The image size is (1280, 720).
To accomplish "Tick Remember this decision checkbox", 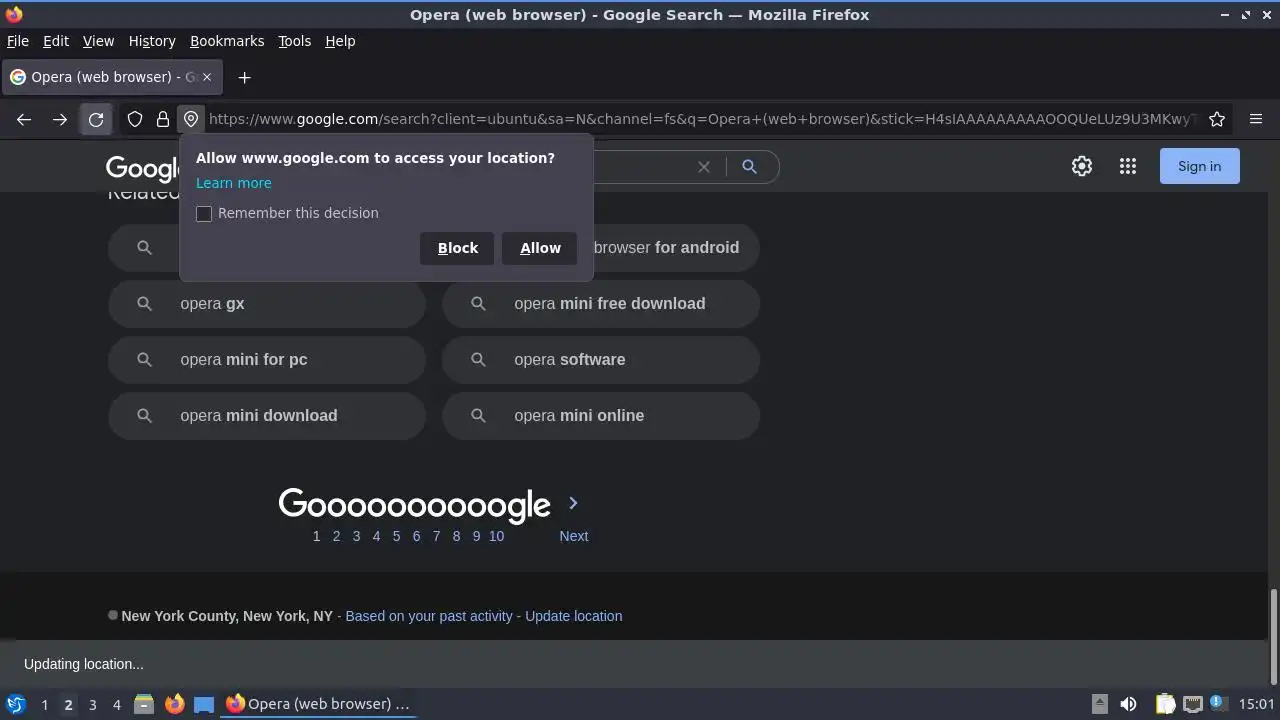I will 204,213.
